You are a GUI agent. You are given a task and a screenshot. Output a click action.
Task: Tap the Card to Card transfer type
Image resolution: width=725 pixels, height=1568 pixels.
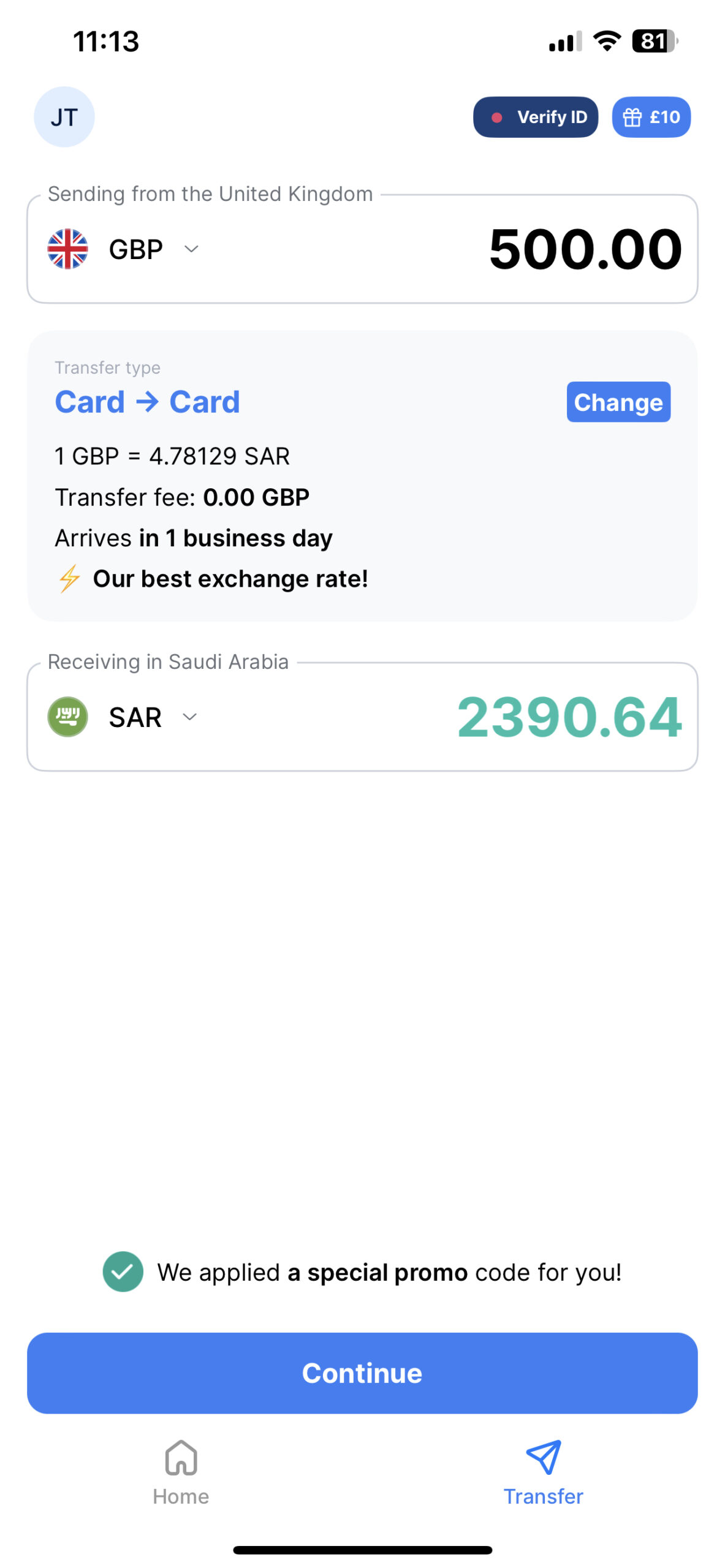147,402
